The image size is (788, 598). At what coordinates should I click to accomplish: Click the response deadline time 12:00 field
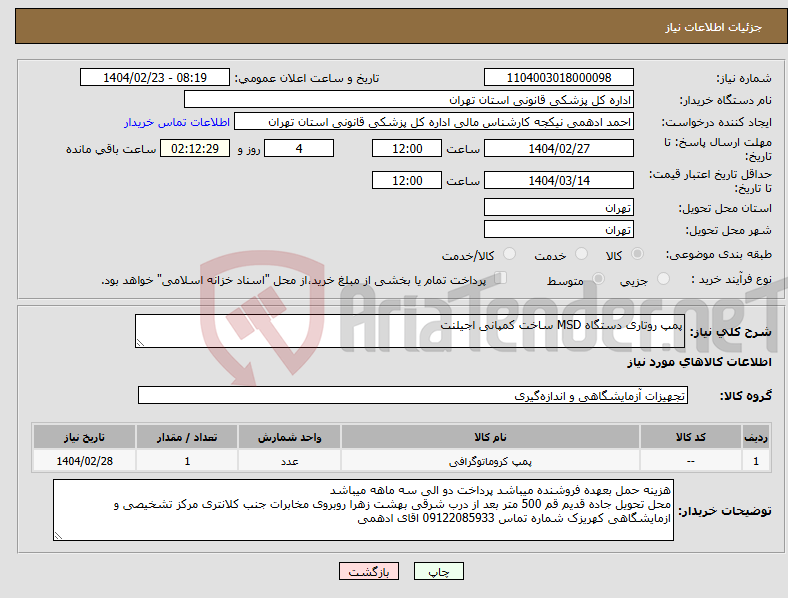pos(407,148)
